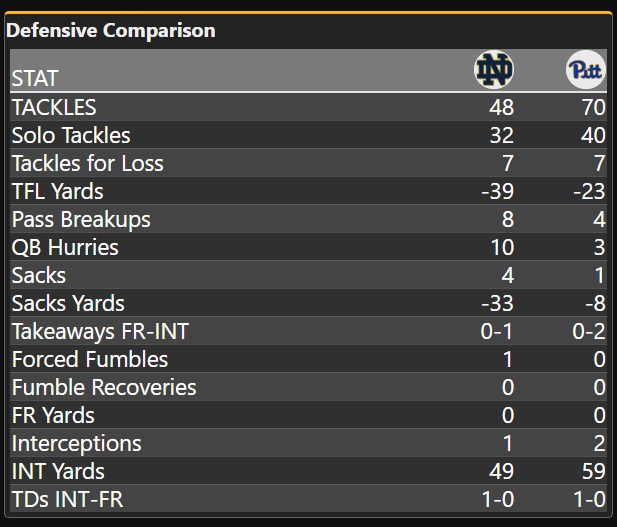Click the Sacks Yards label
617x527 pixels.
(x=68, y=303)
